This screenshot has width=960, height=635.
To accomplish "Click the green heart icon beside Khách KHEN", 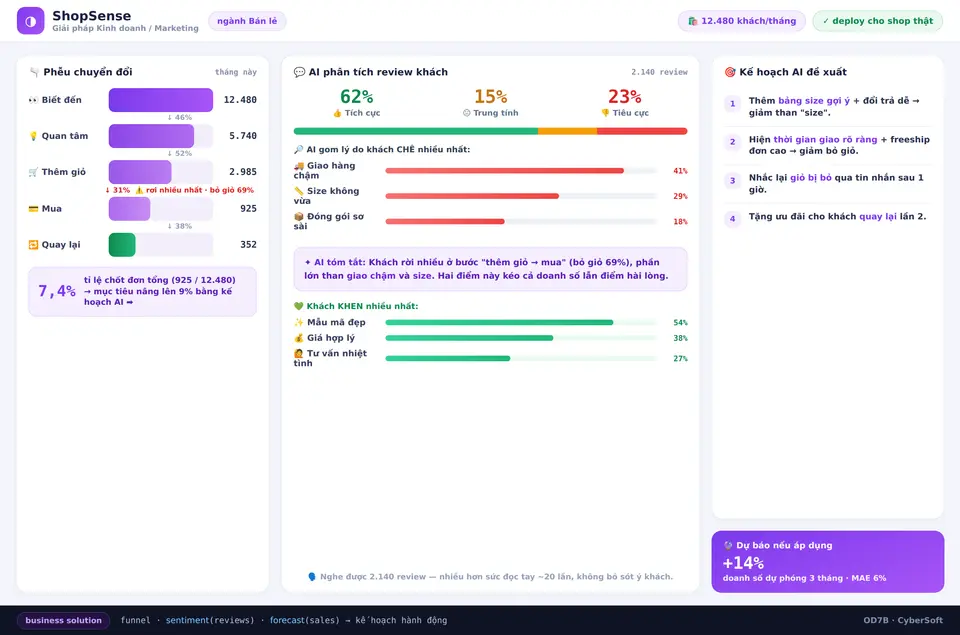I will tap(299, 306).
